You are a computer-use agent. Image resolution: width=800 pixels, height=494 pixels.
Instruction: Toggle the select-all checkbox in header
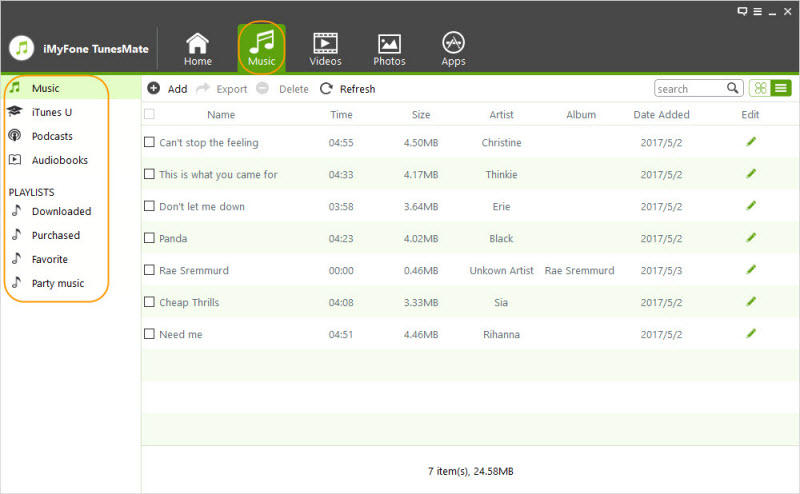click(149, 114)
